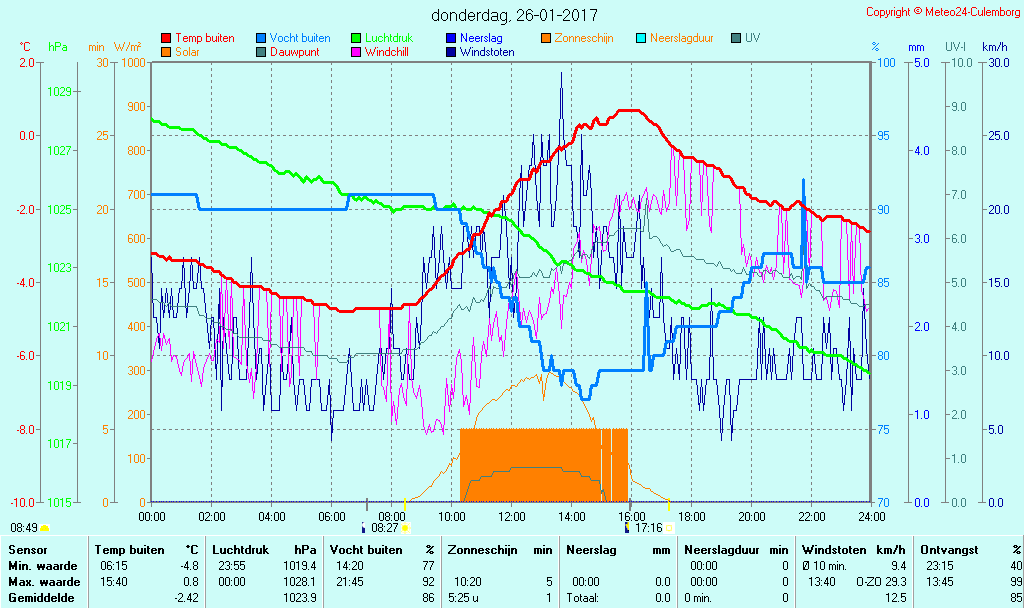The width and height of the screenshot is (1026, 608).
Task: Click the Copyright Meteo24-Culemborg link
Action: 943,12
